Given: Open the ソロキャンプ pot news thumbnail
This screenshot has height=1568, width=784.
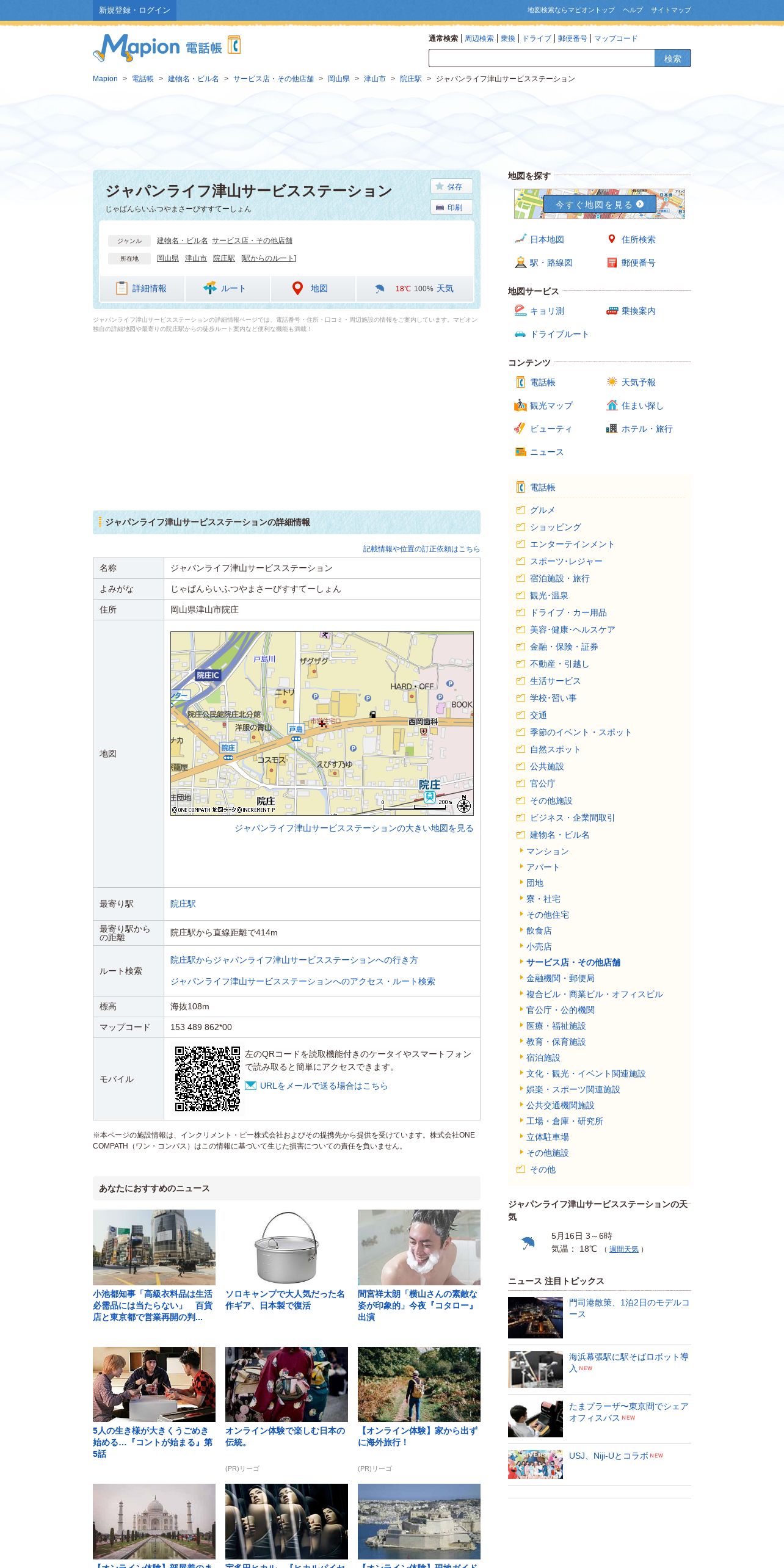Looking at the screenshot, I should point(286,1247).
